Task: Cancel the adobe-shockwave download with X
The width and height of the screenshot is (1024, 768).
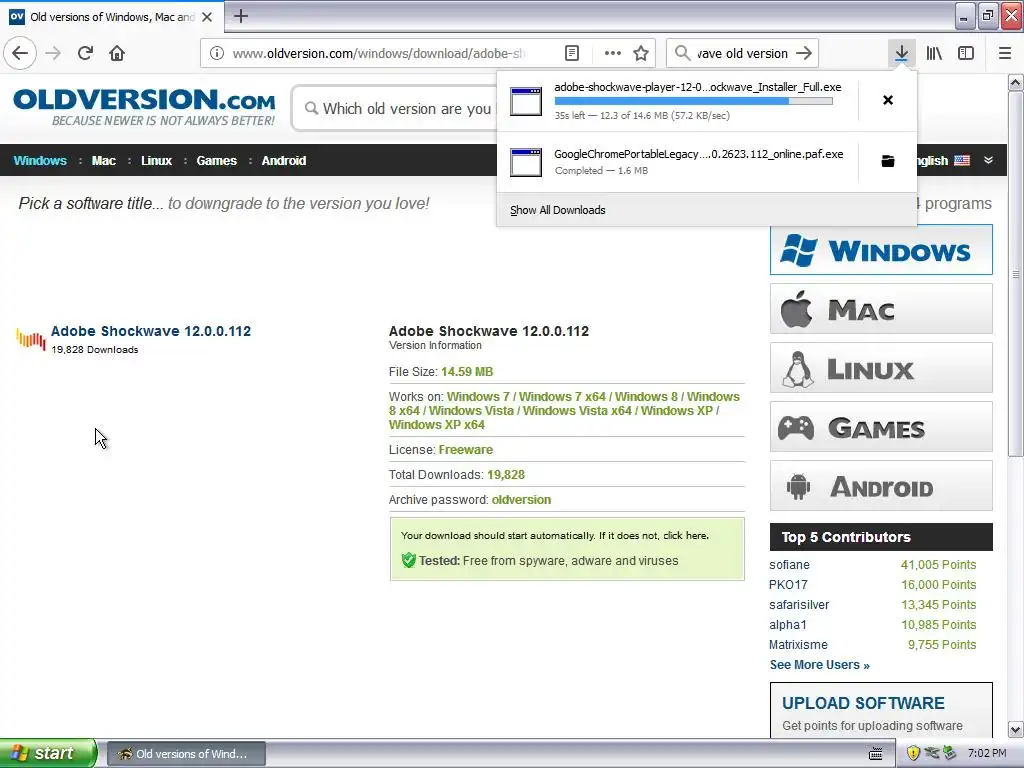Action: click(888, 100)
